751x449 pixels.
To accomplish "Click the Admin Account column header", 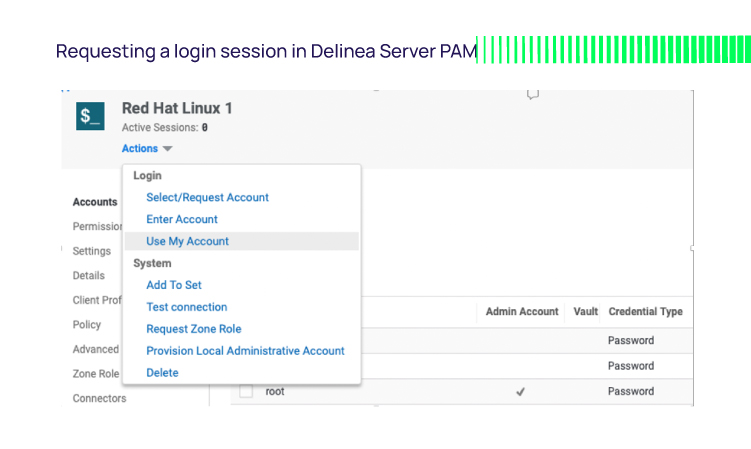I will 522,312.
